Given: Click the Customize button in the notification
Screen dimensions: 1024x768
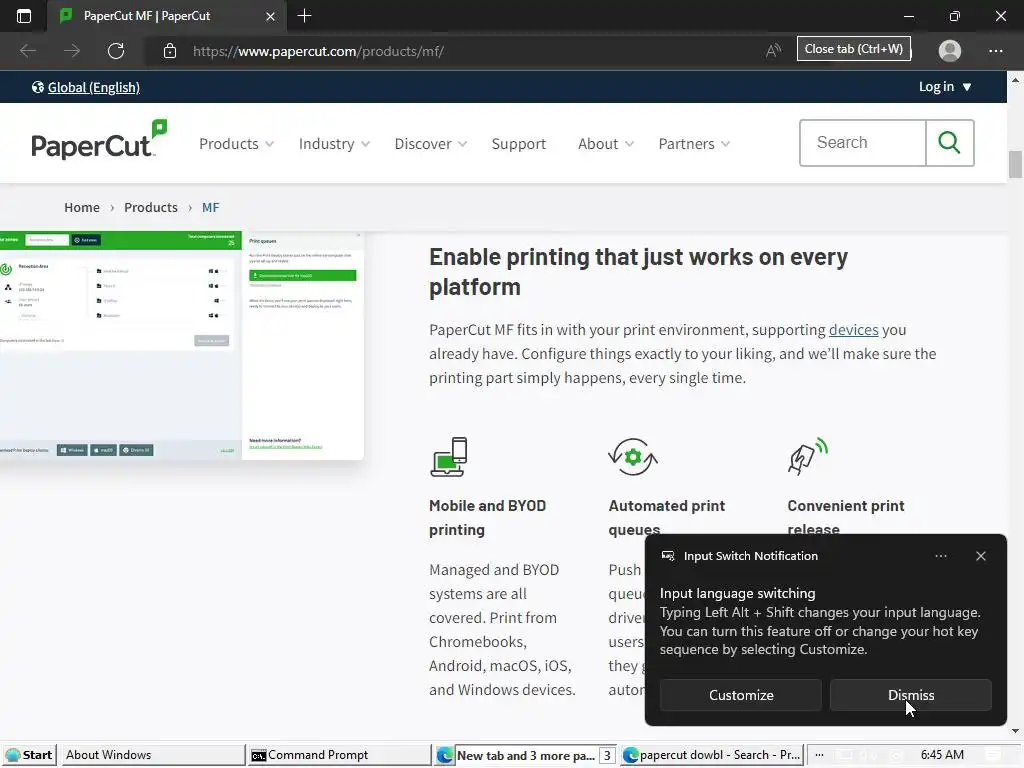Looking at the screenshot, I should [x=741, y=695].
